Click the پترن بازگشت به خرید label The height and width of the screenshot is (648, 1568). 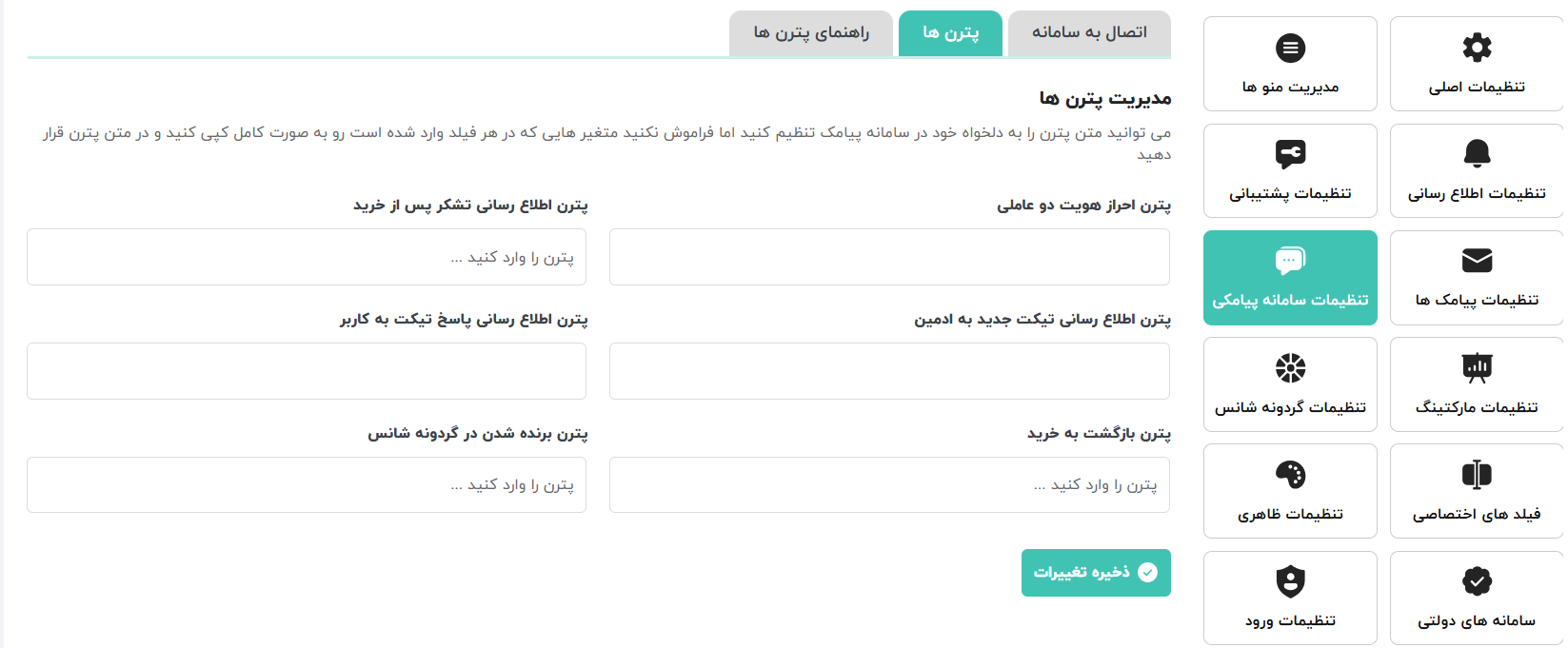coord(1099,433)
